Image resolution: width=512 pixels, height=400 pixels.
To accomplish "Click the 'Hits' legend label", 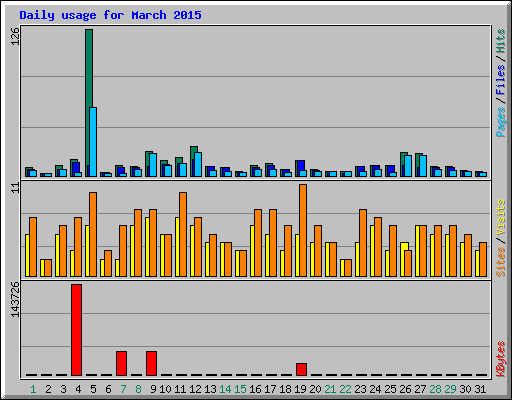I will click(500, 41).
